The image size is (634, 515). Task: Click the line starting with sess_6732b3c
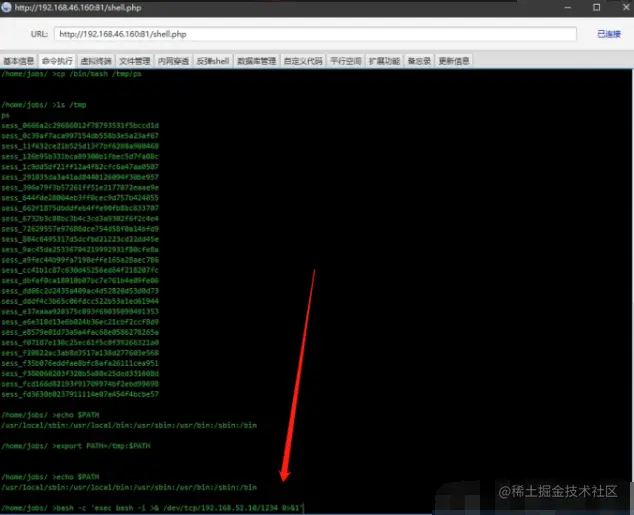click(x=80, y=218)
